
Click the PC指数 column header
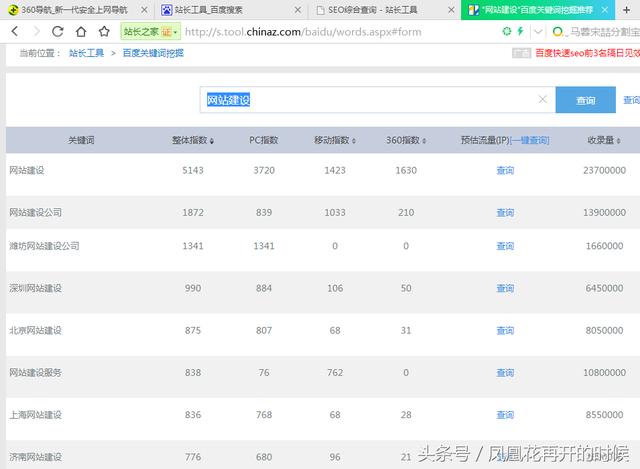pyautogui.click(x=264, y=140)
